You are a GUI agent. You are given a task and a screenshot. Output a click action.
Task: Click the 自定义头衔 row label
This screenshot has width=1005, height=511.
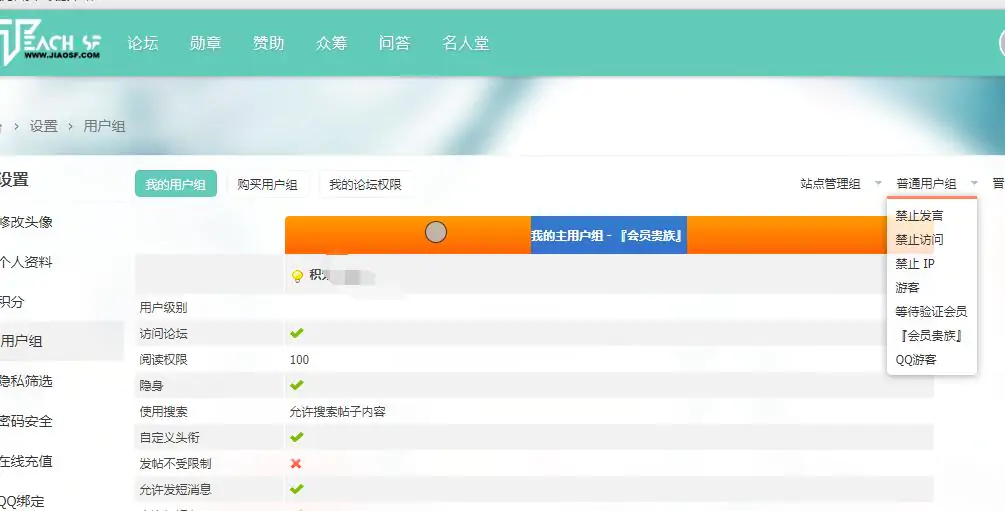(x=170, y=437)
